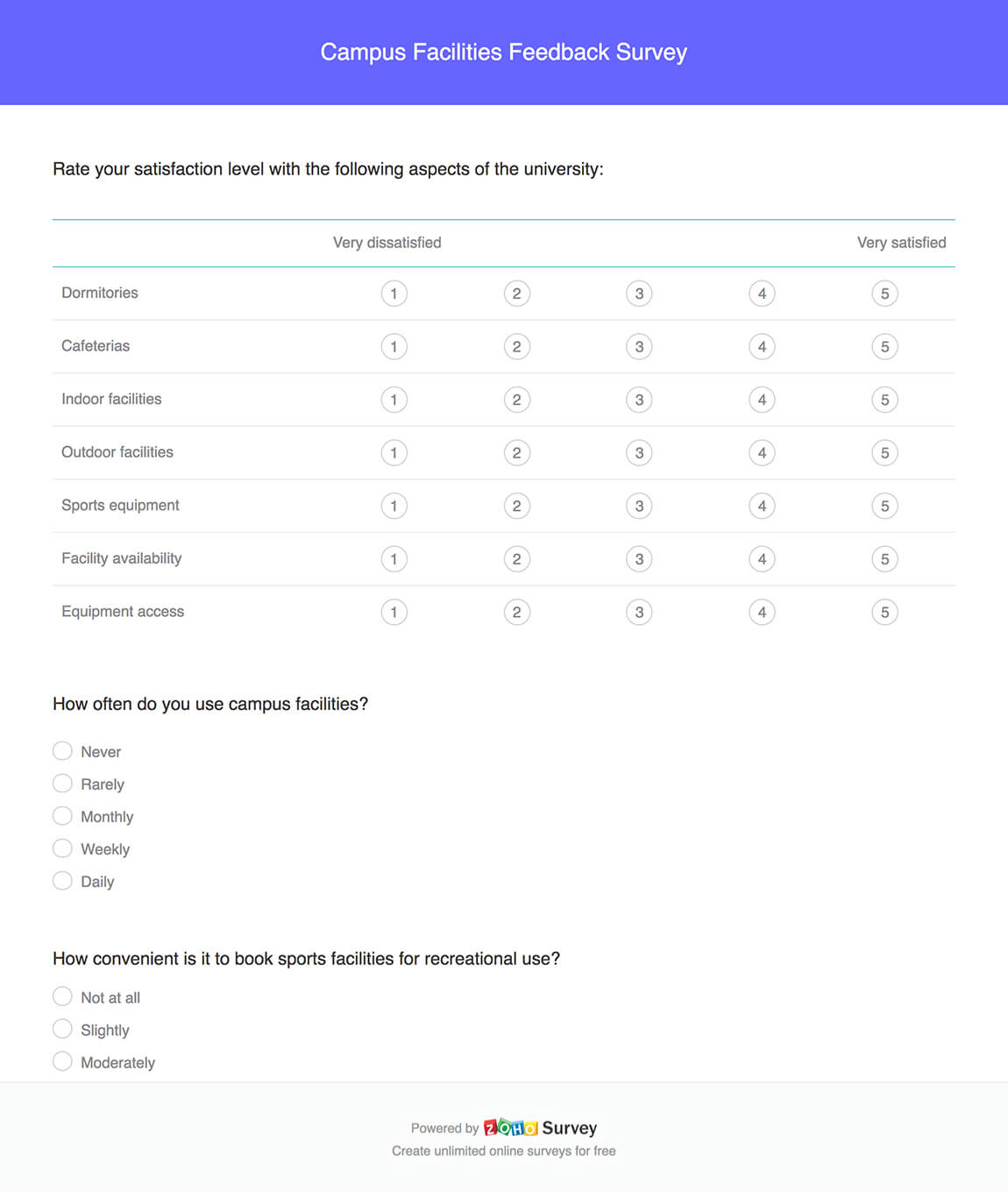Viewport: 1008px width, 1192px height.
Task: Choose the Daily radio button
Action: point(62,881)
